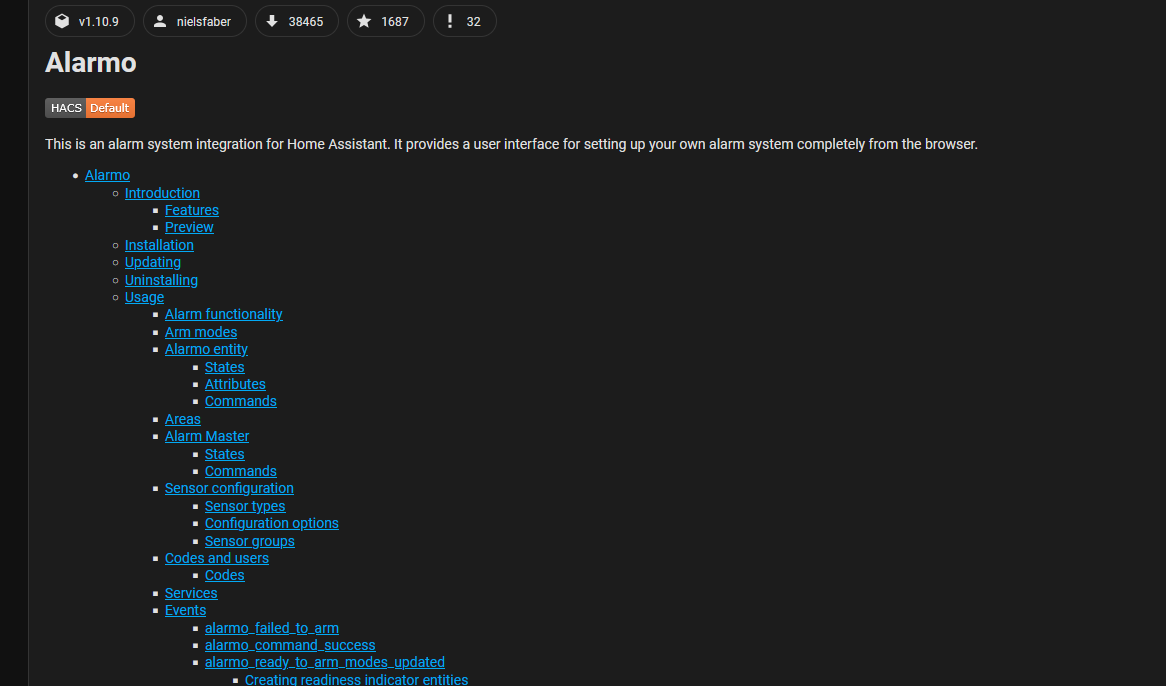The image size is (1166, 686).
Task: Jump to the Updating section
Action: point(152,262)
